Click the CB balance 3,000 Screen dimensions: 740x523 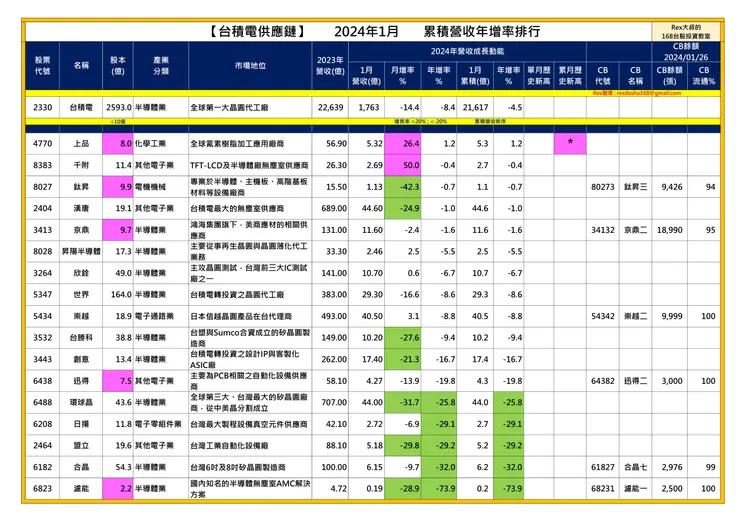click(x=672, y=381)
